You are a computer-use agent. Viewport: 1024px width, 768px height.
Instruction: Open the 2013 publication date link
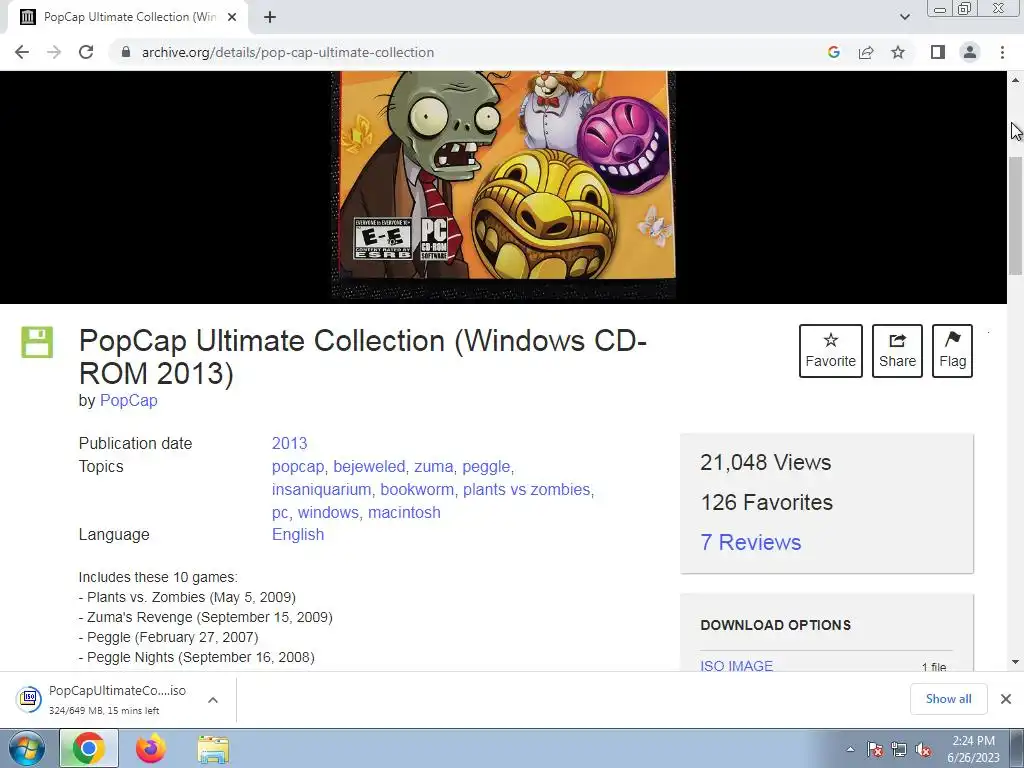[289, 443]
